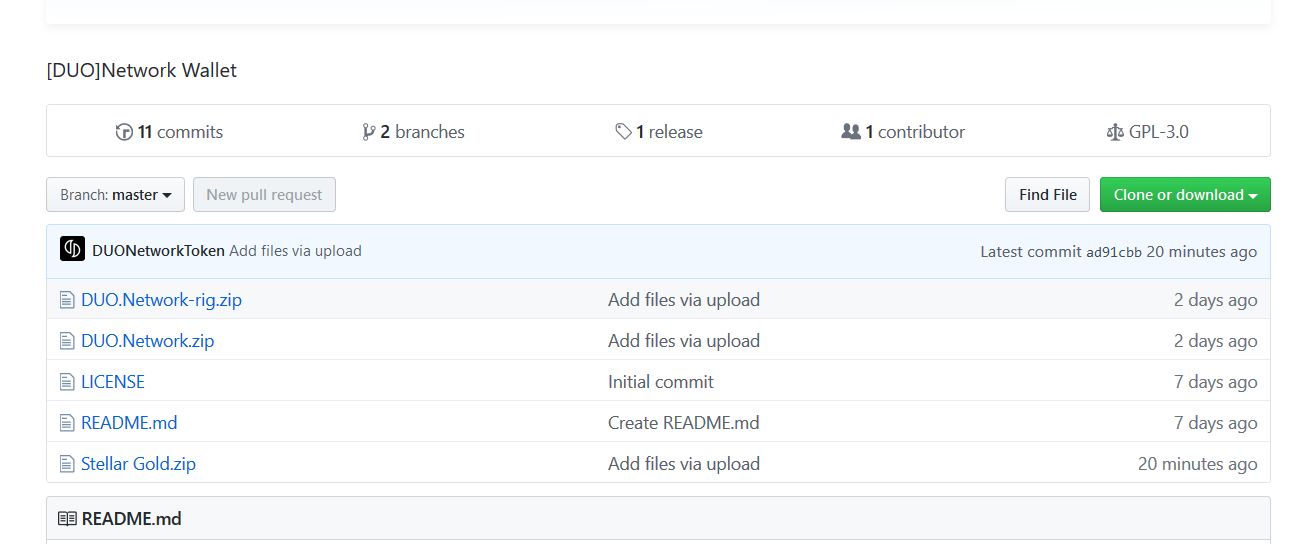Open the 'Initial commit' message link

[x=661, y=382]
